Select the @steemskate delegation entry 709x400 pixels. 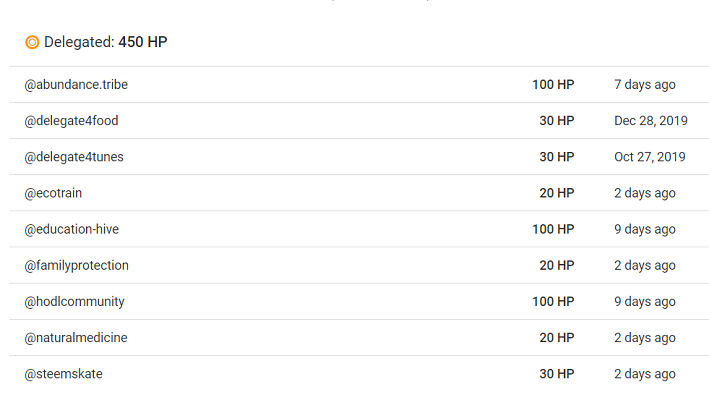coord(359,374)
